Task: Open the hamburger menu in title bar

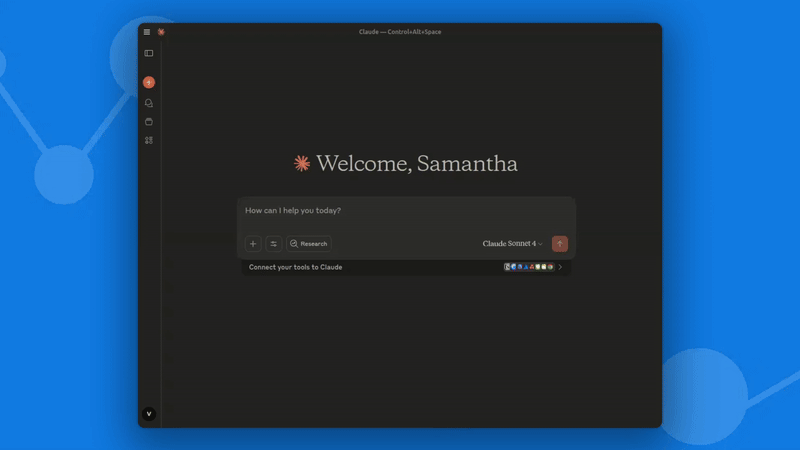Action: (147, 32)
